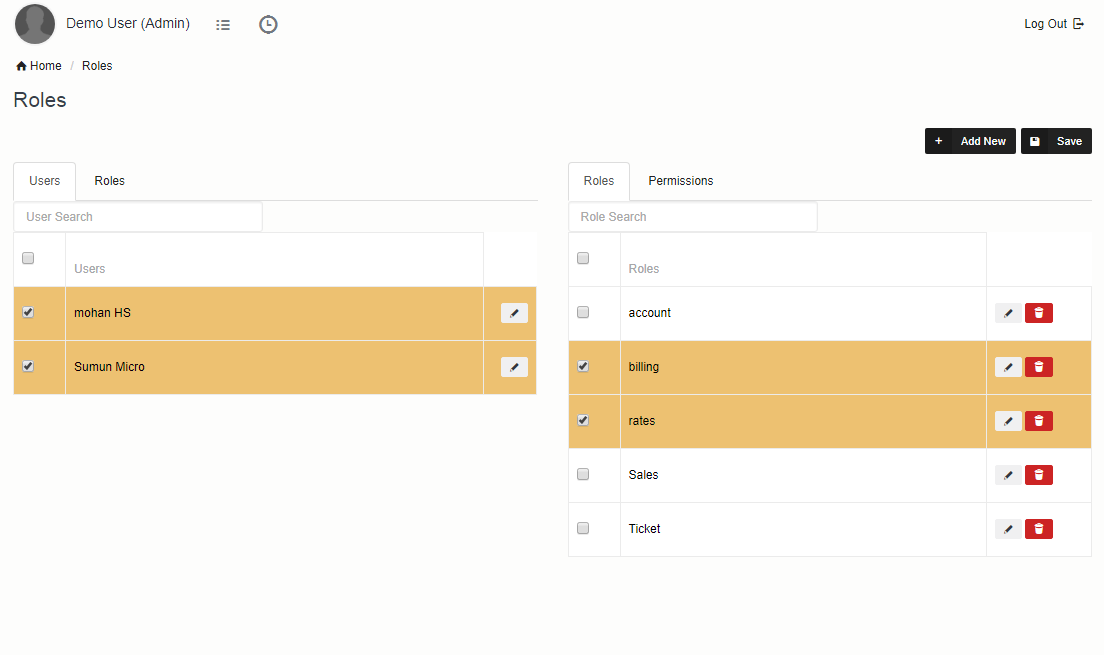Click the clock history icon in header
Viewport: 1104px width, 655px height.
(268, 25)
